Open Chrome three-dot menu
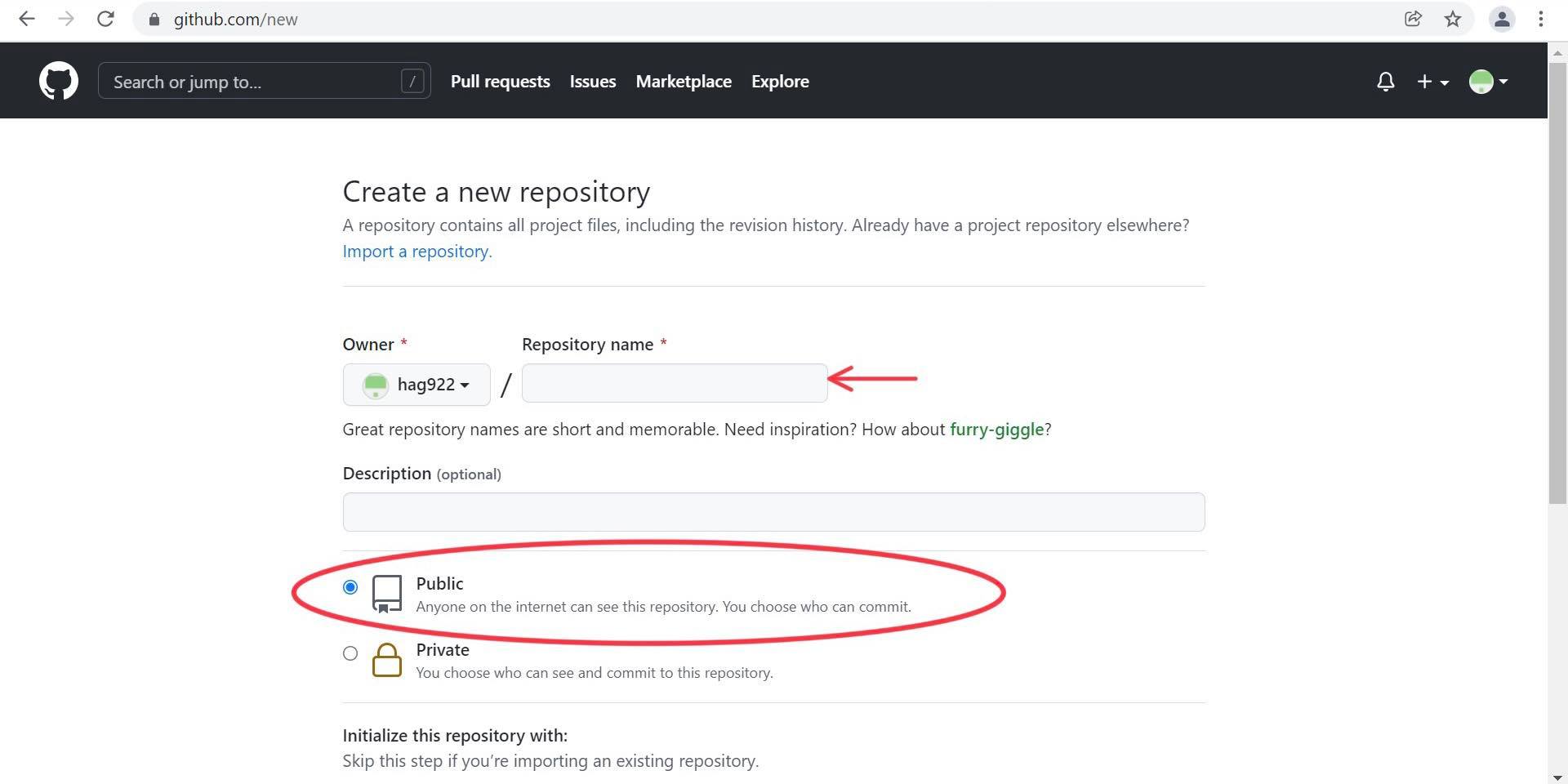This screenshot has height=784, width=1568. 1540,19
